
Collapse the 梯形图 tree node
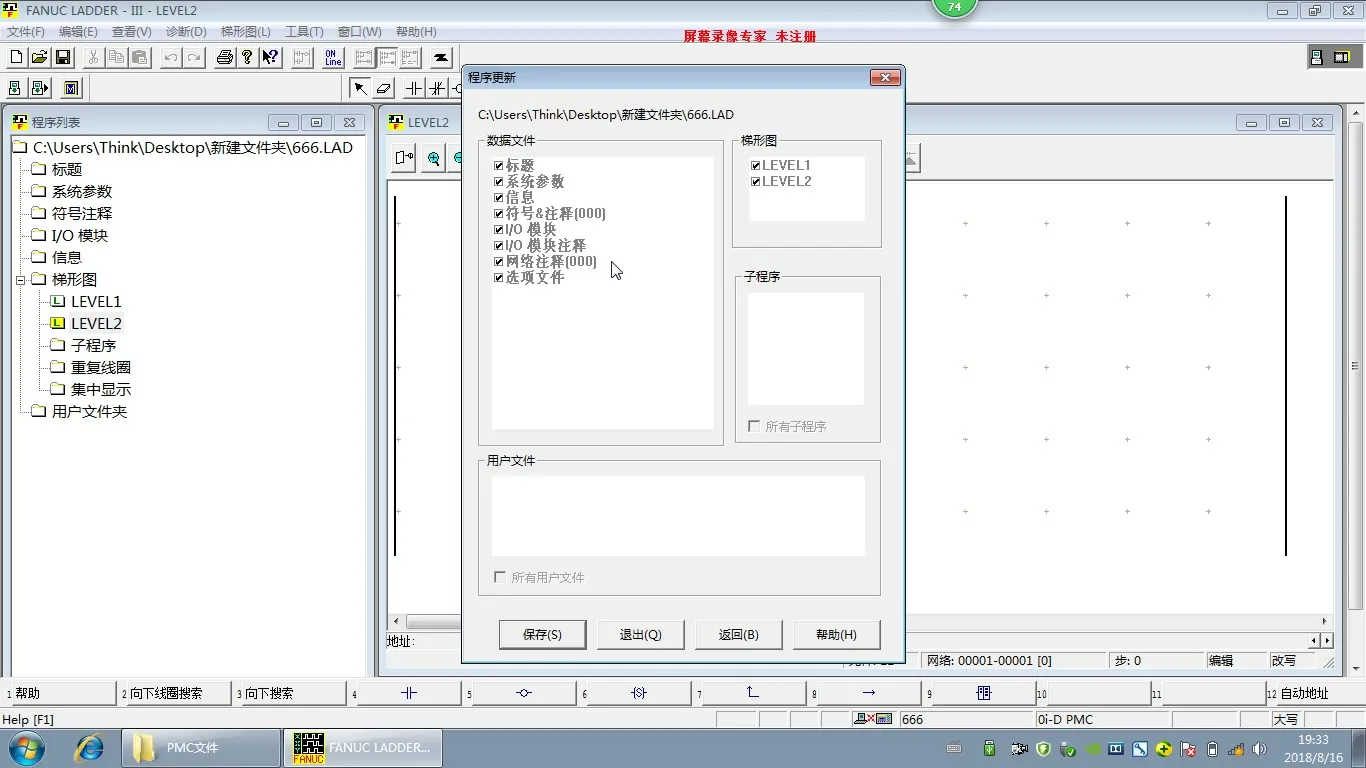20,280
